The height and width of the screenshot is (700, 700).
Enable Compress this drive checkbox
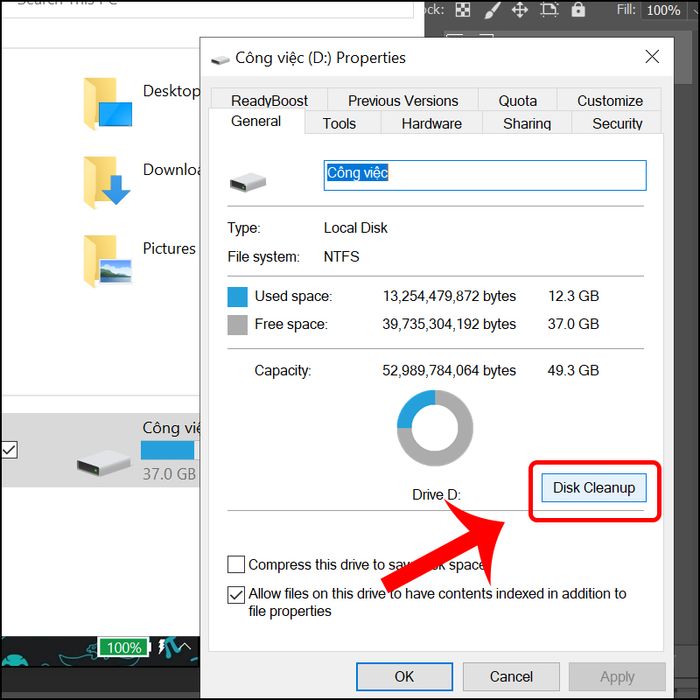click(236, 564)
